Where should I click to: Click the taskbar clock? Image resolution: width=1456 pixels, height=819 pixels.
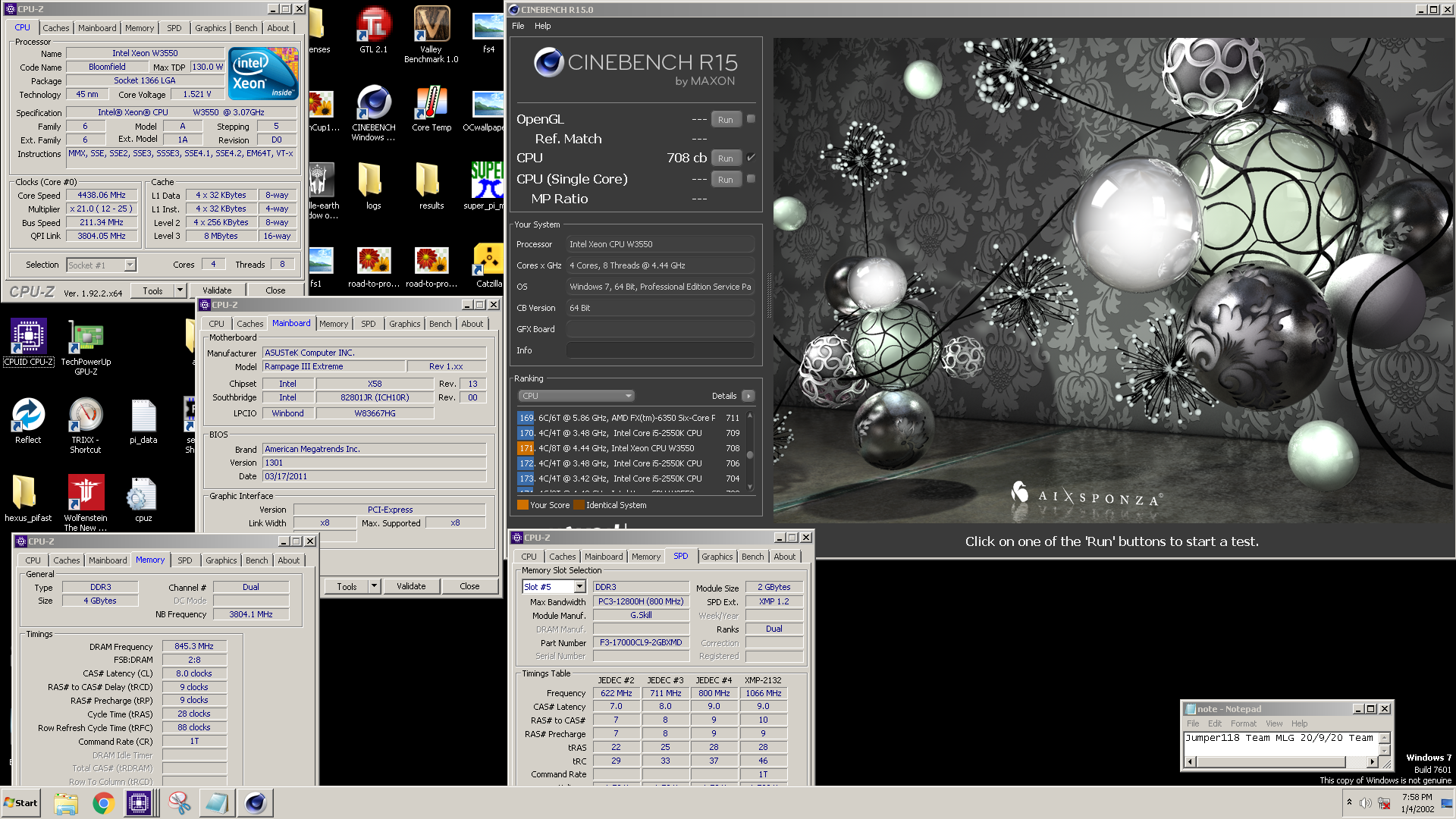1417,803
